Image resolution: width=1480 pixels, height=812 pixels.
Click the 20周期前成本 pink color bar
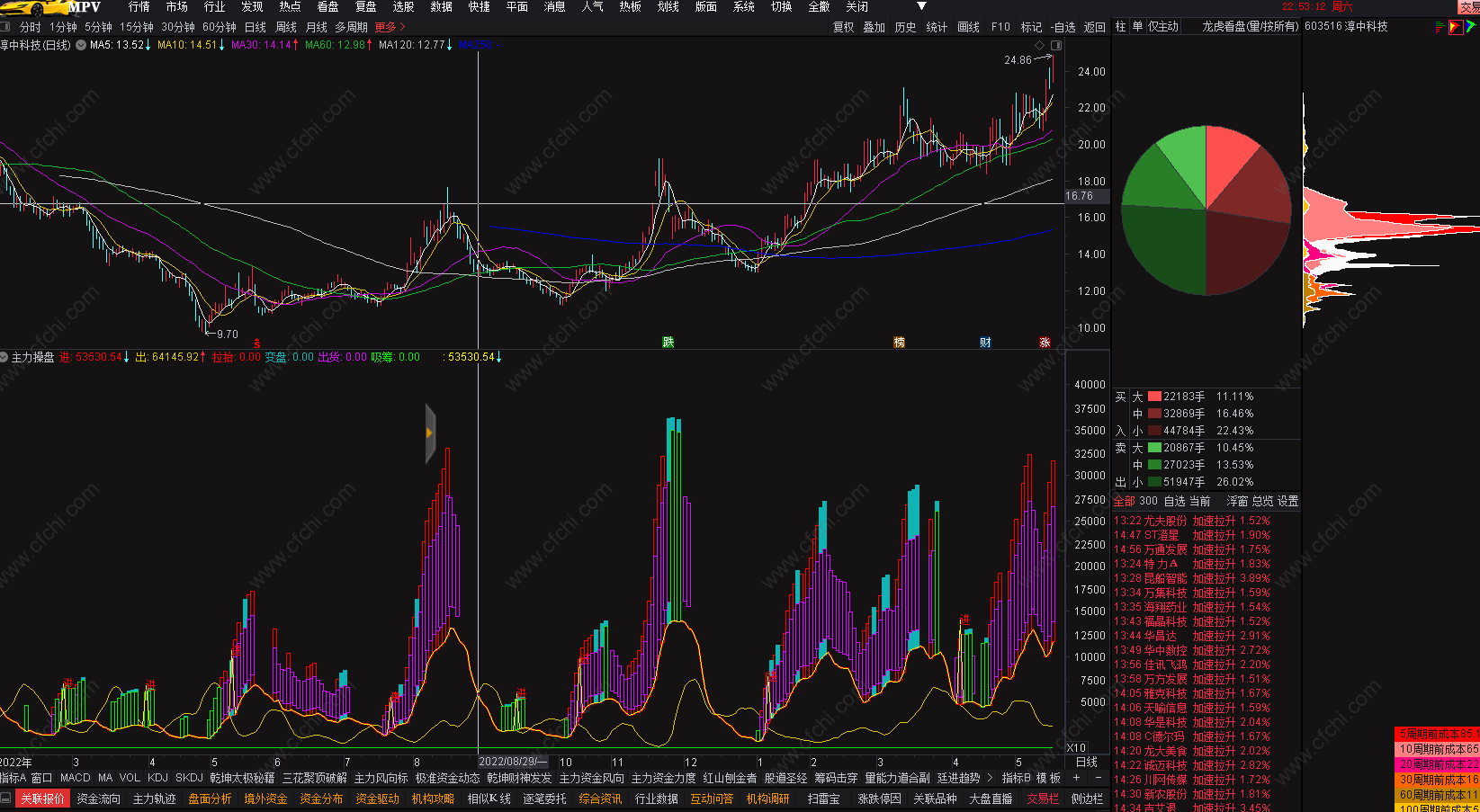(x=1436, y=764)
